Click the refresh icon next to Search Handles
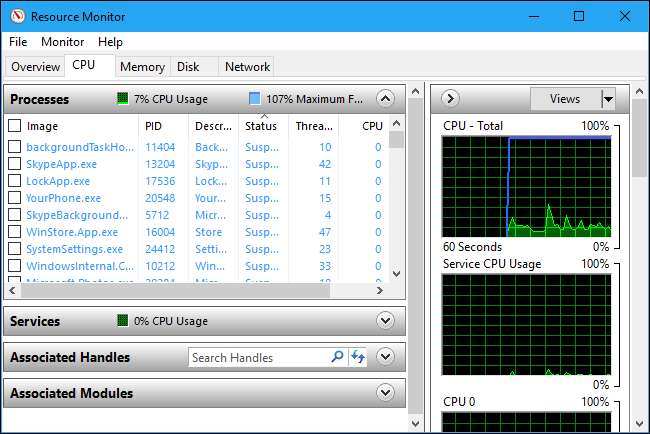Image resolution: width=650 pixels, height=434 pixels. pos(358,357)
